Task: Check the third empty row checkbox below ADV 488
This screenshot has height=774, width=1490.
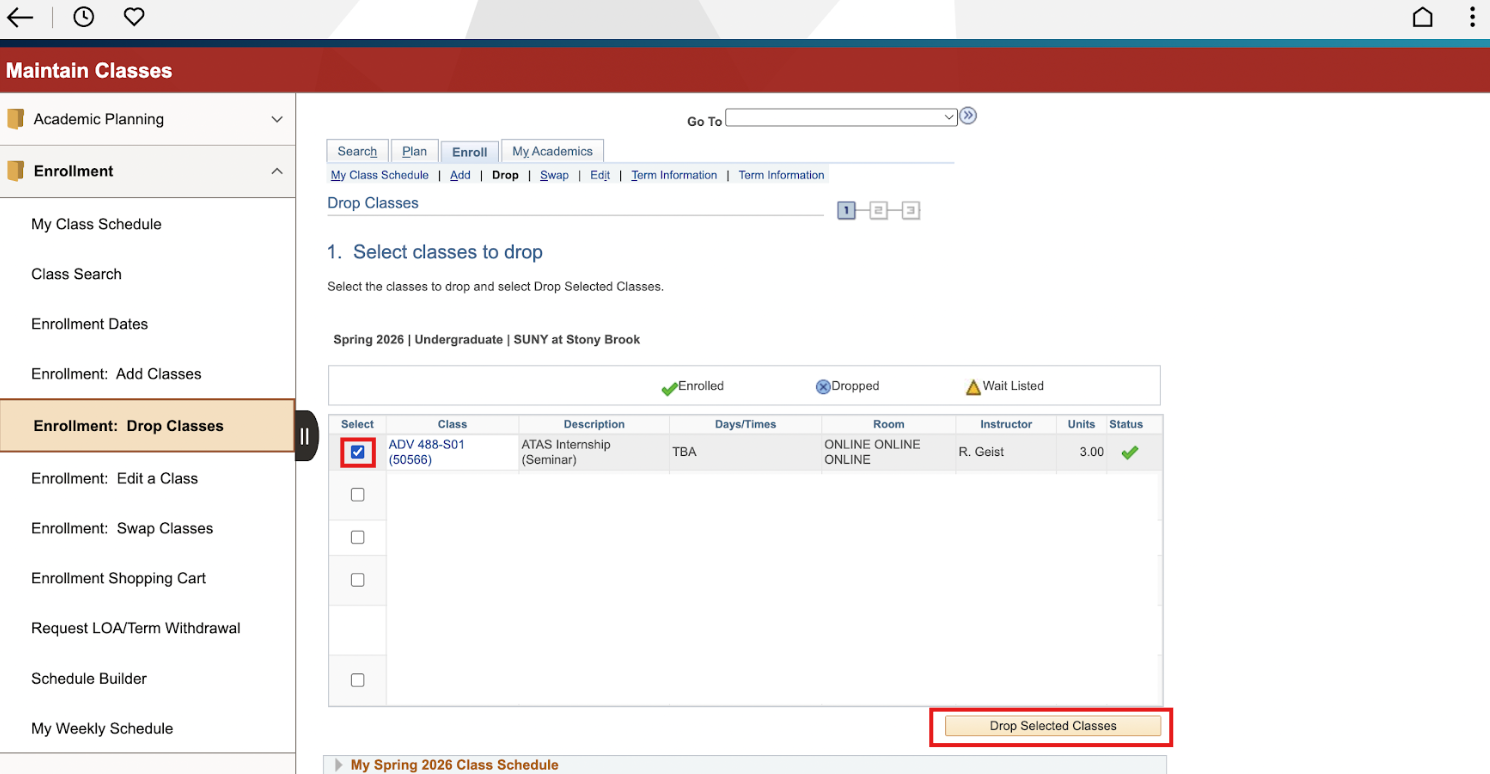Action: pyautogui.click(x=357, y=580)
